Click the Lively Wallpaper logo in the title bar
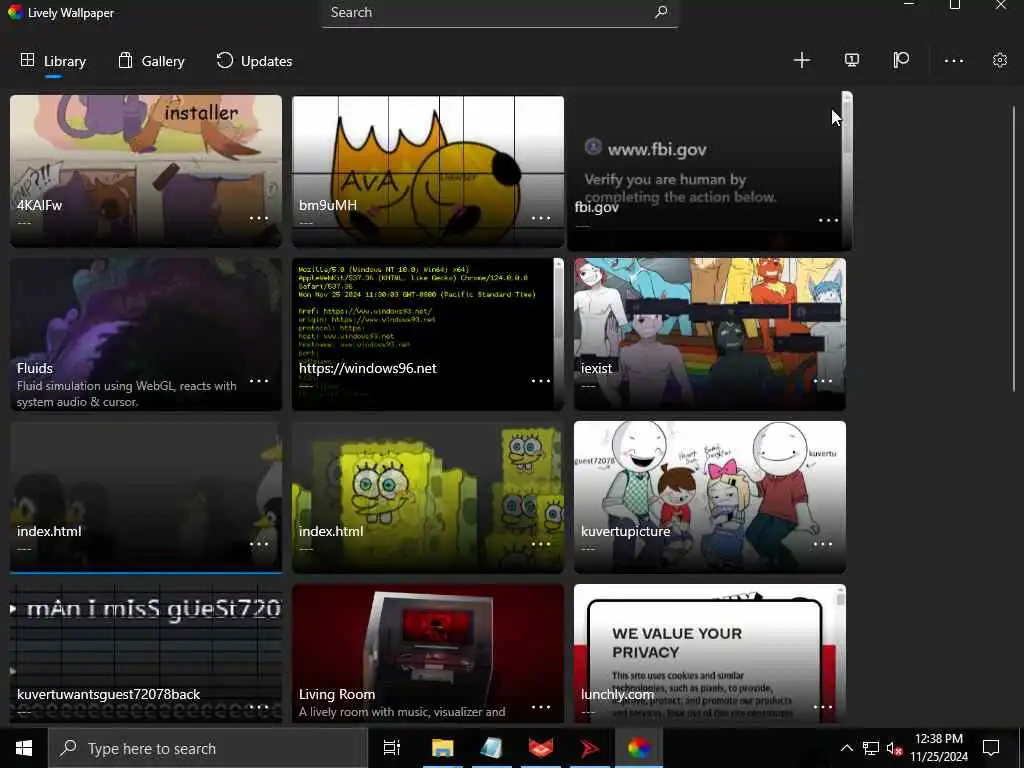The height and width of the screenshot is (768, 1024). coord(15,12)
